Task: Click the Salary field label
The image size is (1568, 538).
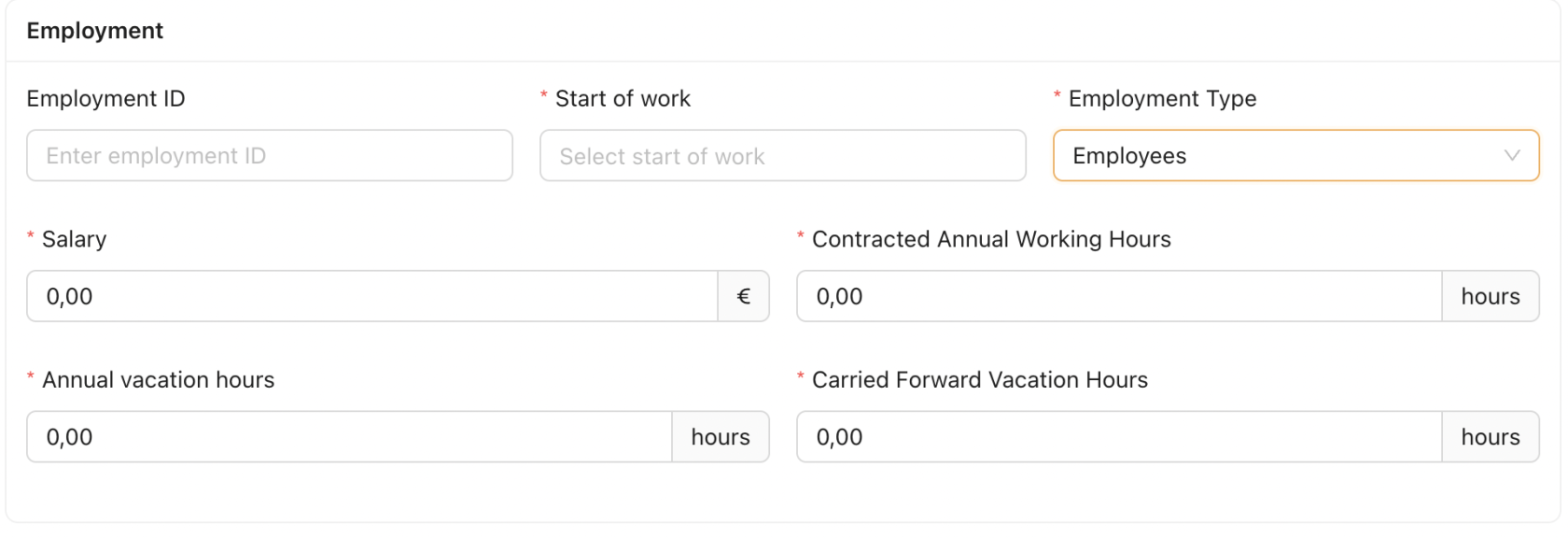Action: click(74, 239)
